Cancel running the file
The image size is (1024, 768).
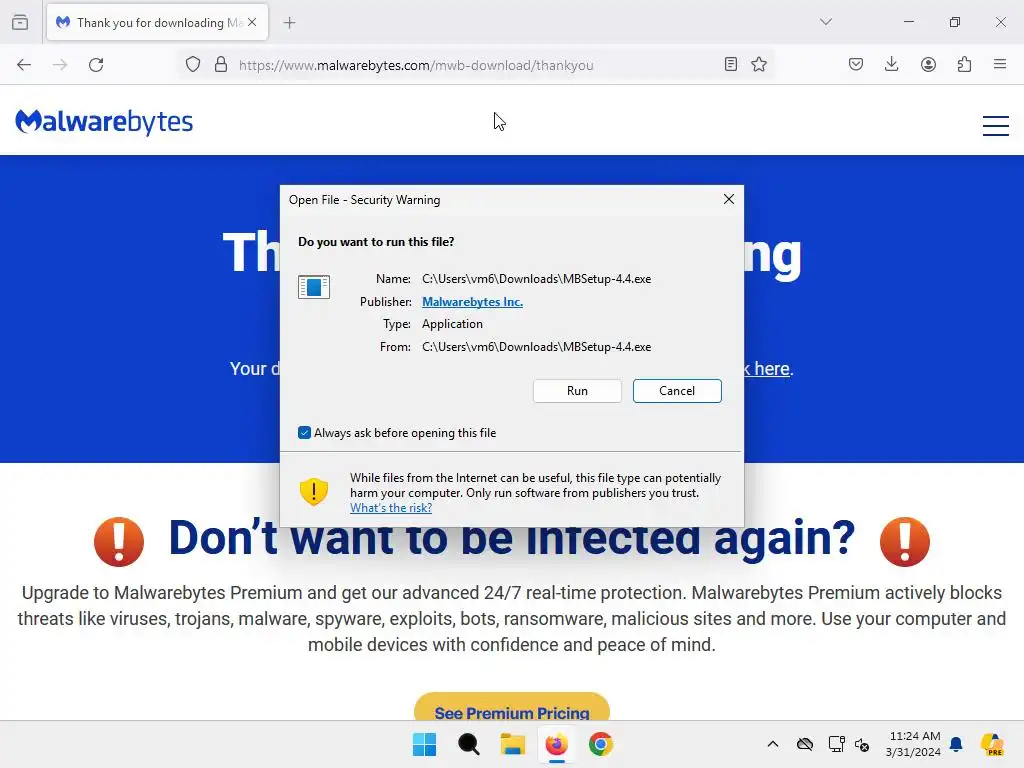[x=677, y=391]
